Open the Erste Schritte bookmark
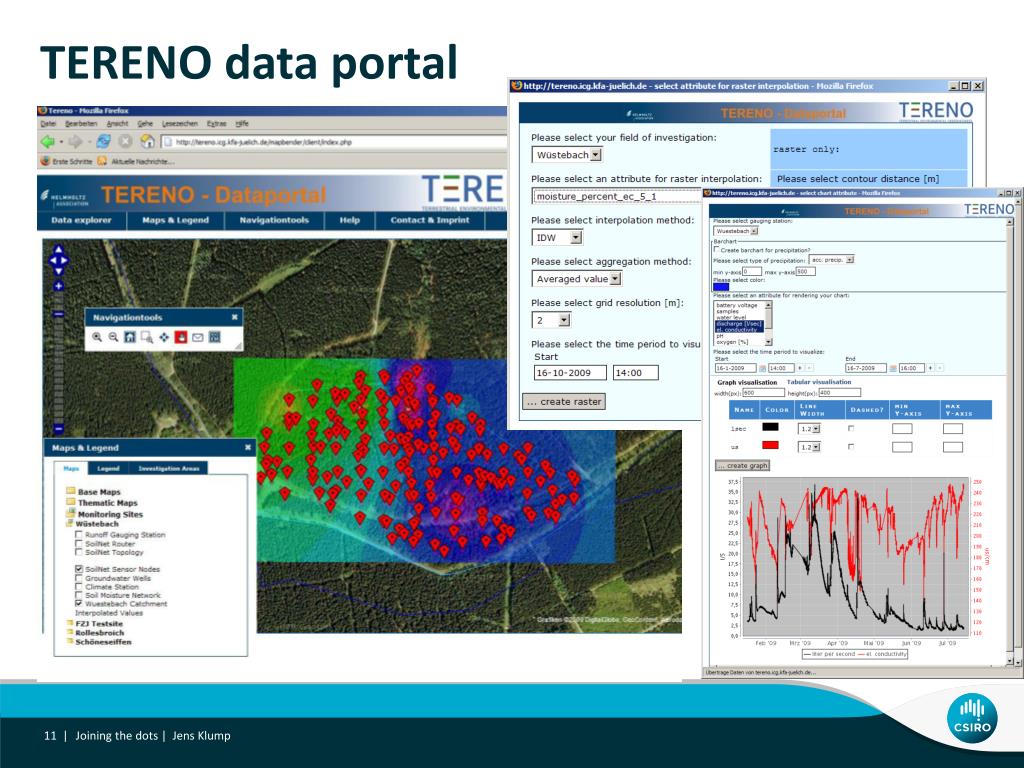Viewport: 1024px width, 768px height. tap(66, 161)
